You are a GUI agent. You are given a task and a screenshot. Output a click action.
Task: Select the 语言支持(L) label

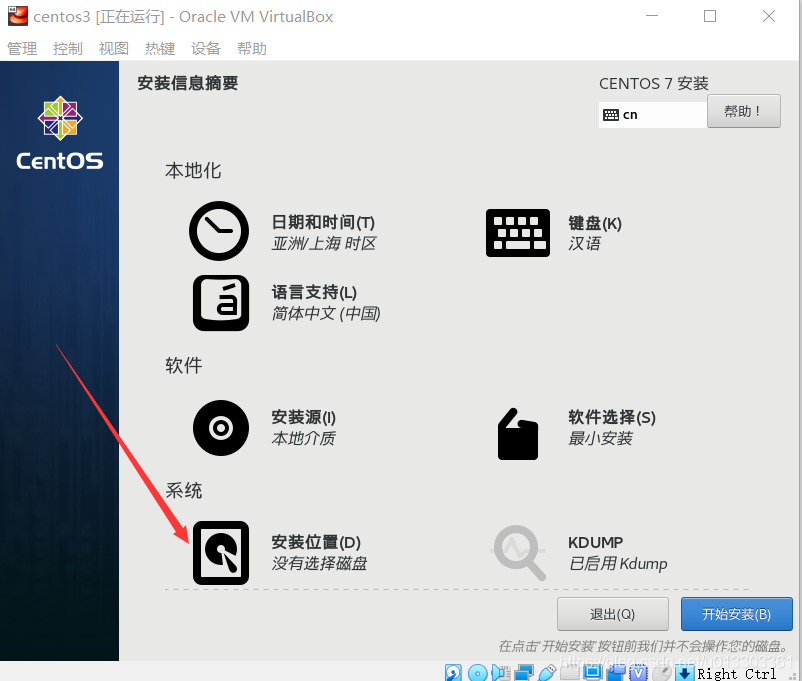(314, 292)
